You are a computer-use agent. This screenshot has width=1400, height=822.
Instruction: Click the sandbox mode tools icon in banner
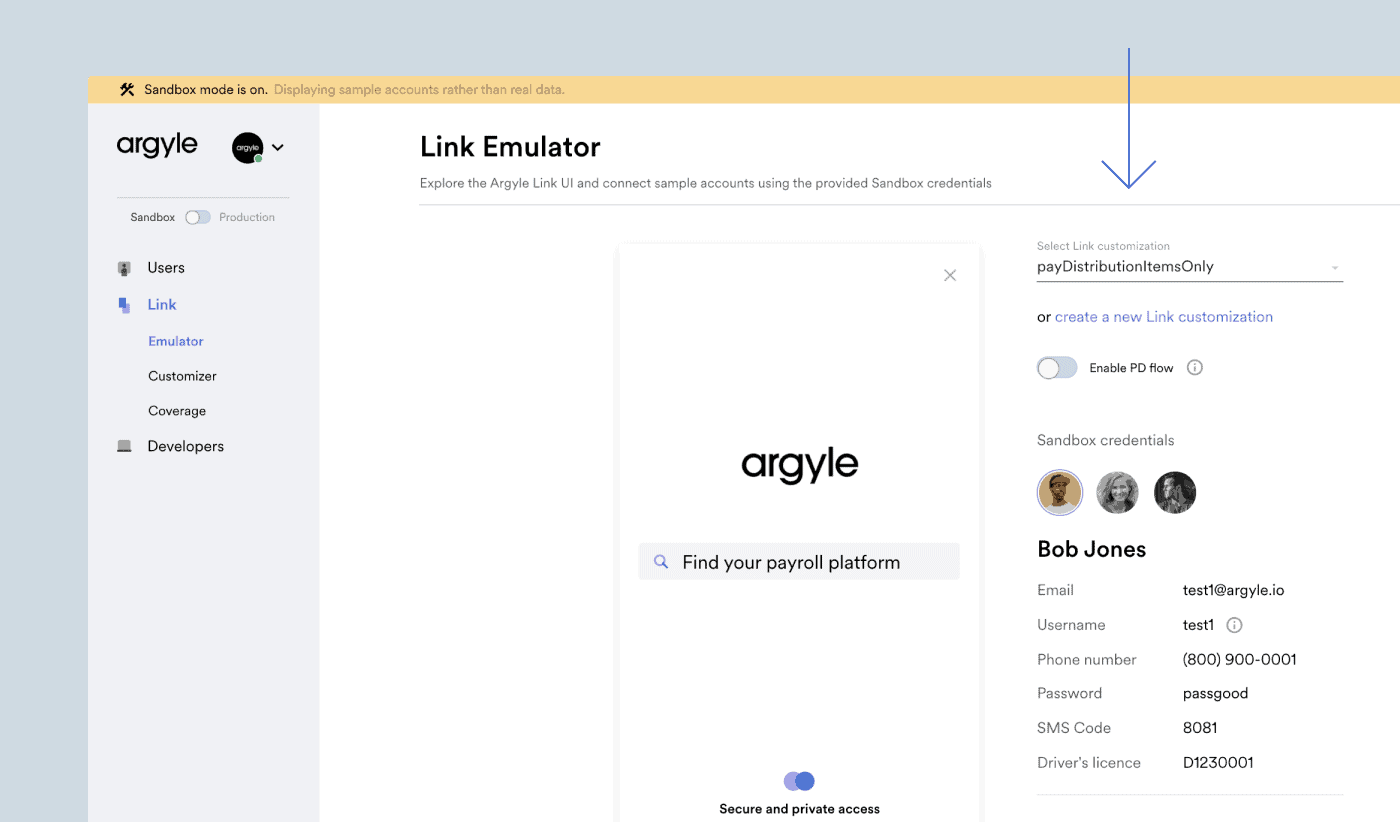pyautogui.click(x=127, y=89)
